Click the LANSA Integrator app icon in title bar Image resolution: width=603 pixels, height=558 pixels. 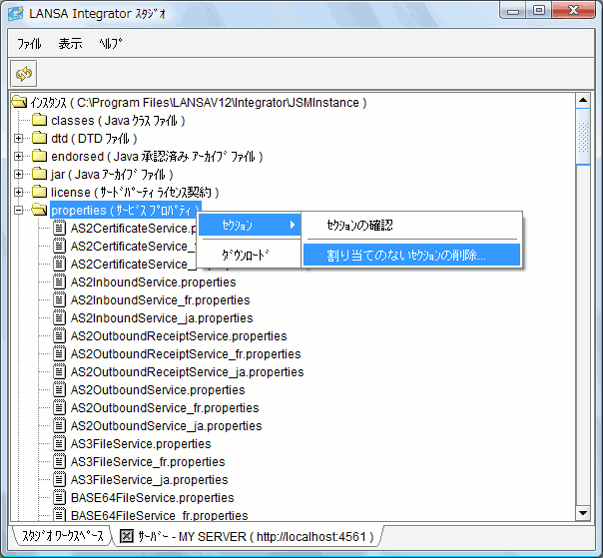click(16, 14)
